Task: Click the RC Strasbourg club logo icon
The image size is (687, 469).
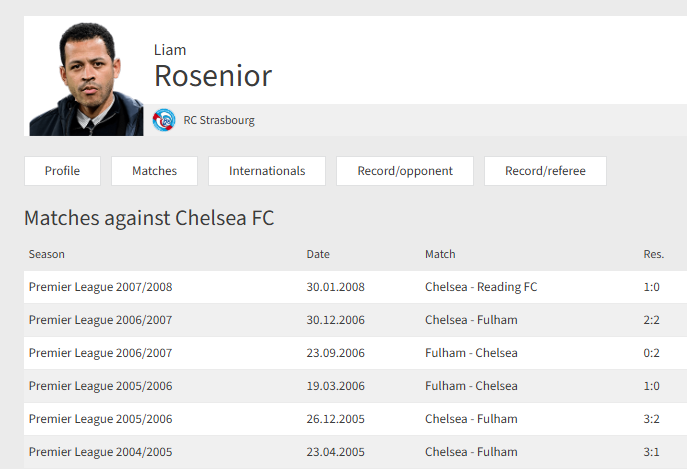Action: tap(164, 120)
